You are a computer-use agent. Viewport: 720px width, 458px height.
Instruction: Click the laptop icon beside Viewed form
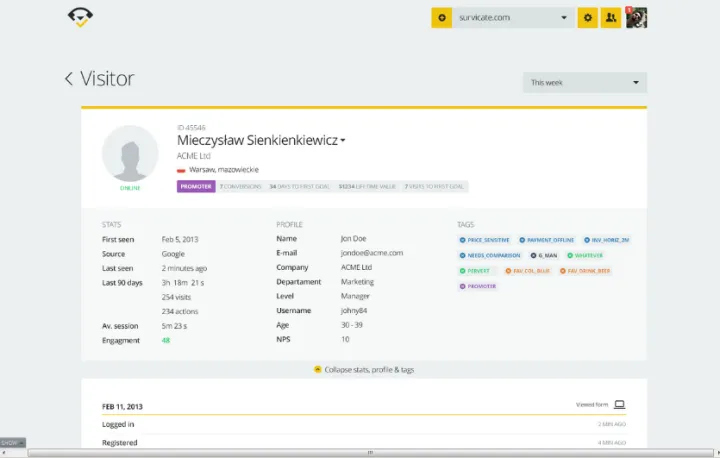click(x=619, y=404)
